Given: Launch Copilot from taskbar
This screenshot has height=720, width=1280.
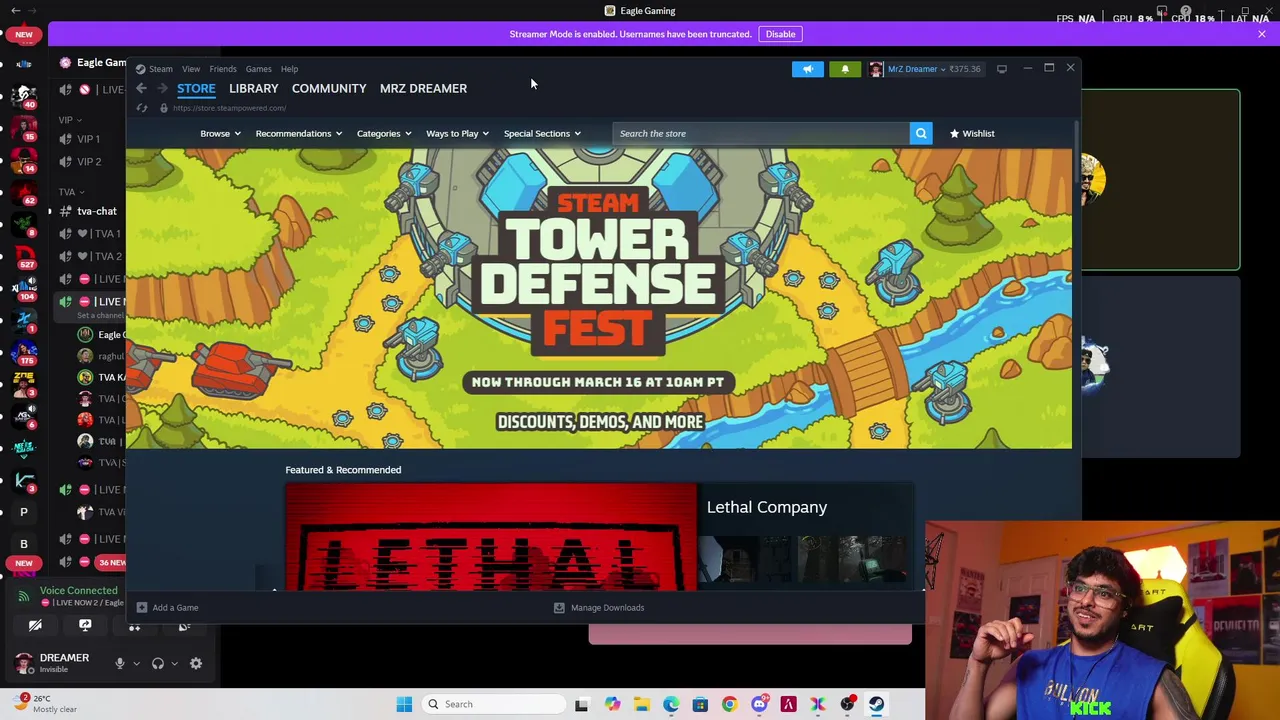Looking at the screenshot, I should coord(612,704).
